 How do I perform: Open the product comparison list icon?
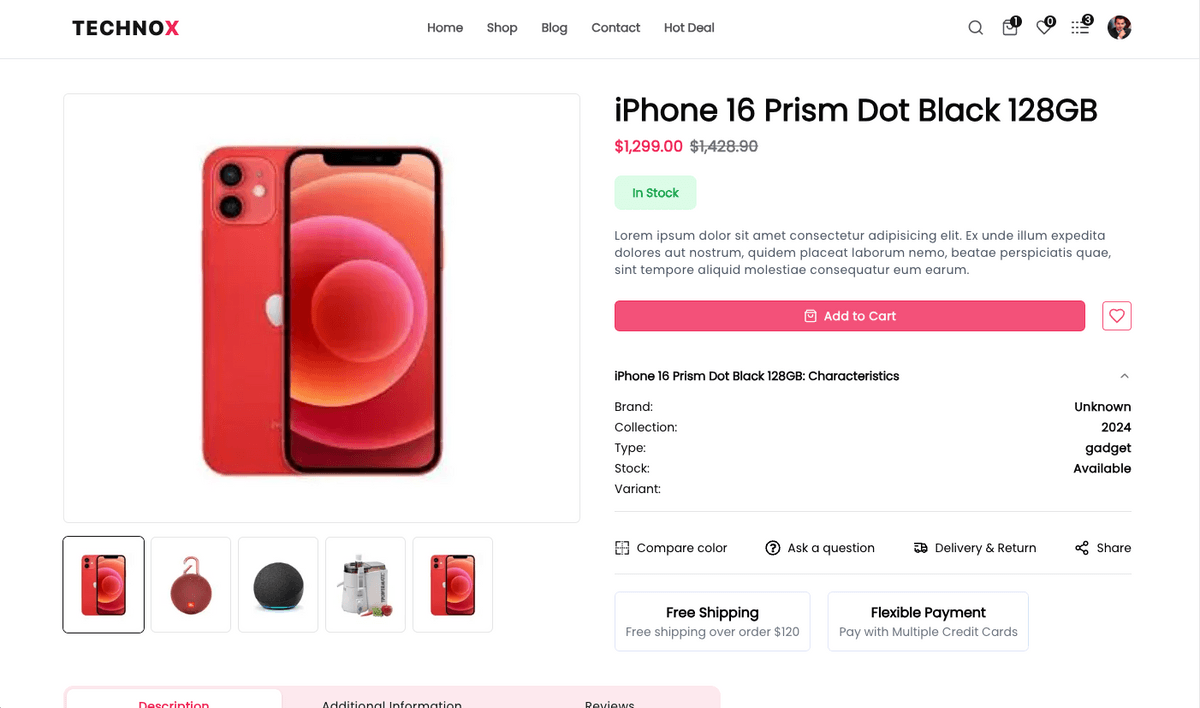1079,27
